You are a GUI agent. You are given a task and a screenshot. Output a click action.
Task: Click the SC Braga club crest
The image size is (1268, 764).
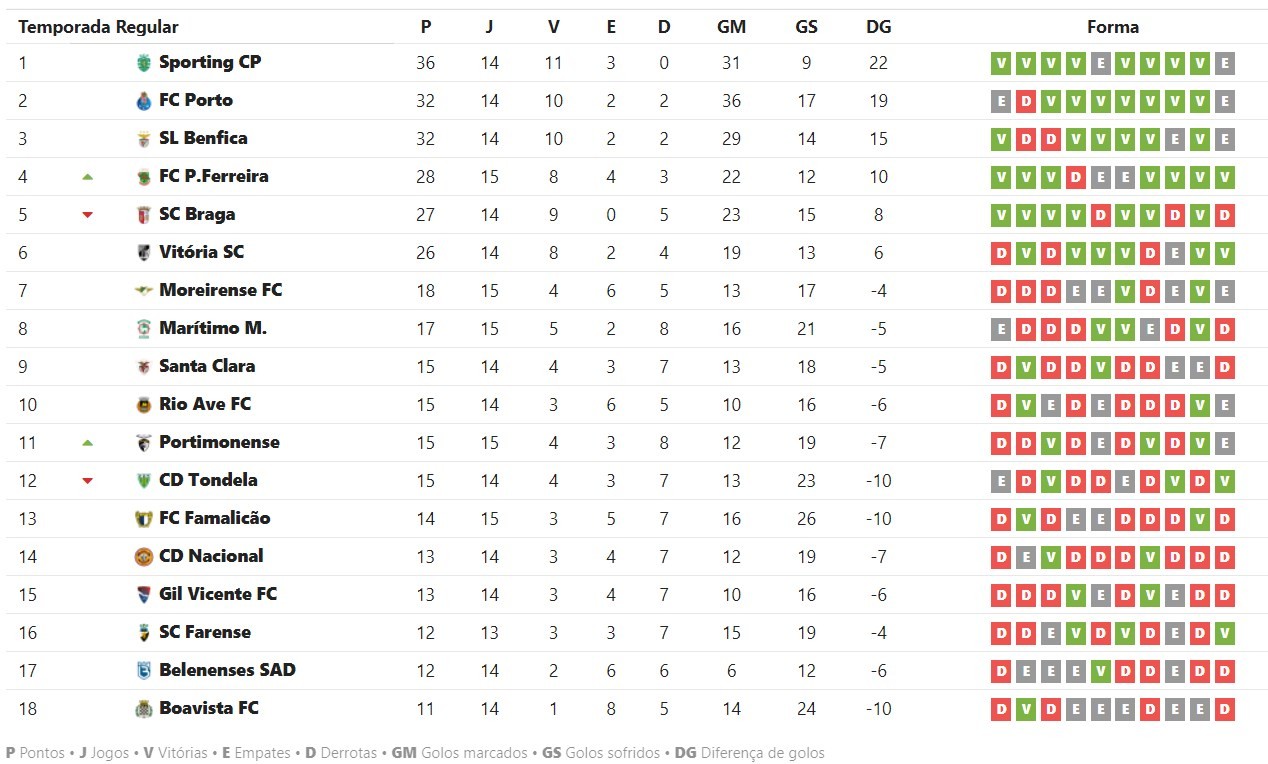143,215
